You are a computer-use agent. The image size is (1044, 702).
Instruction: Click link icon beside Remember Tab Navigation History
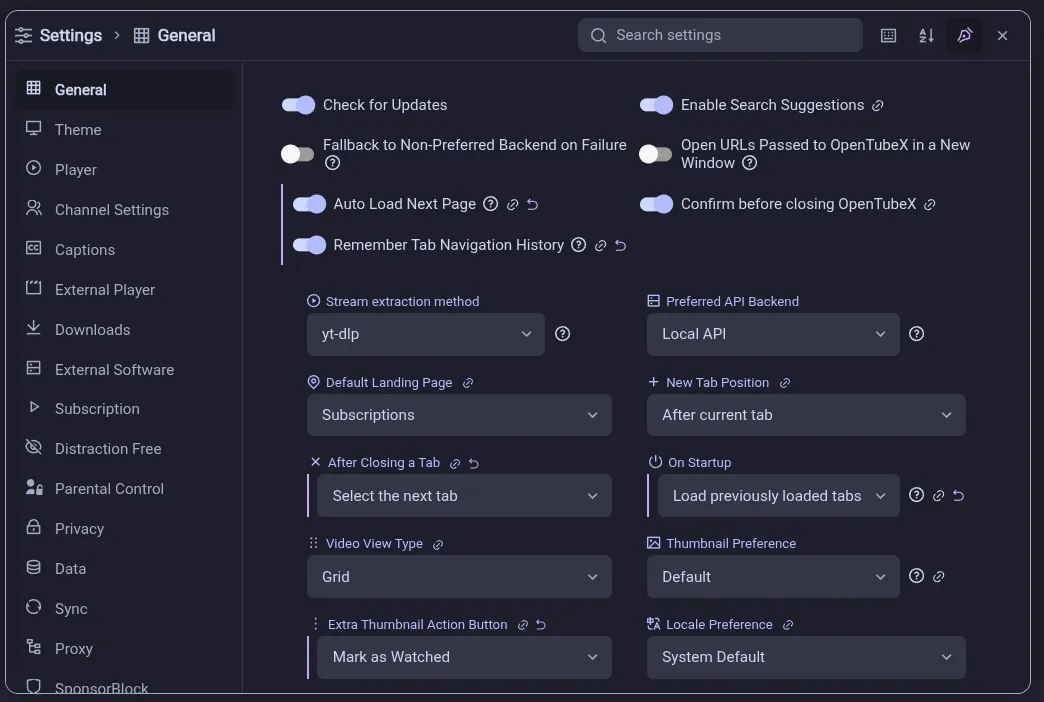[600, 246]
